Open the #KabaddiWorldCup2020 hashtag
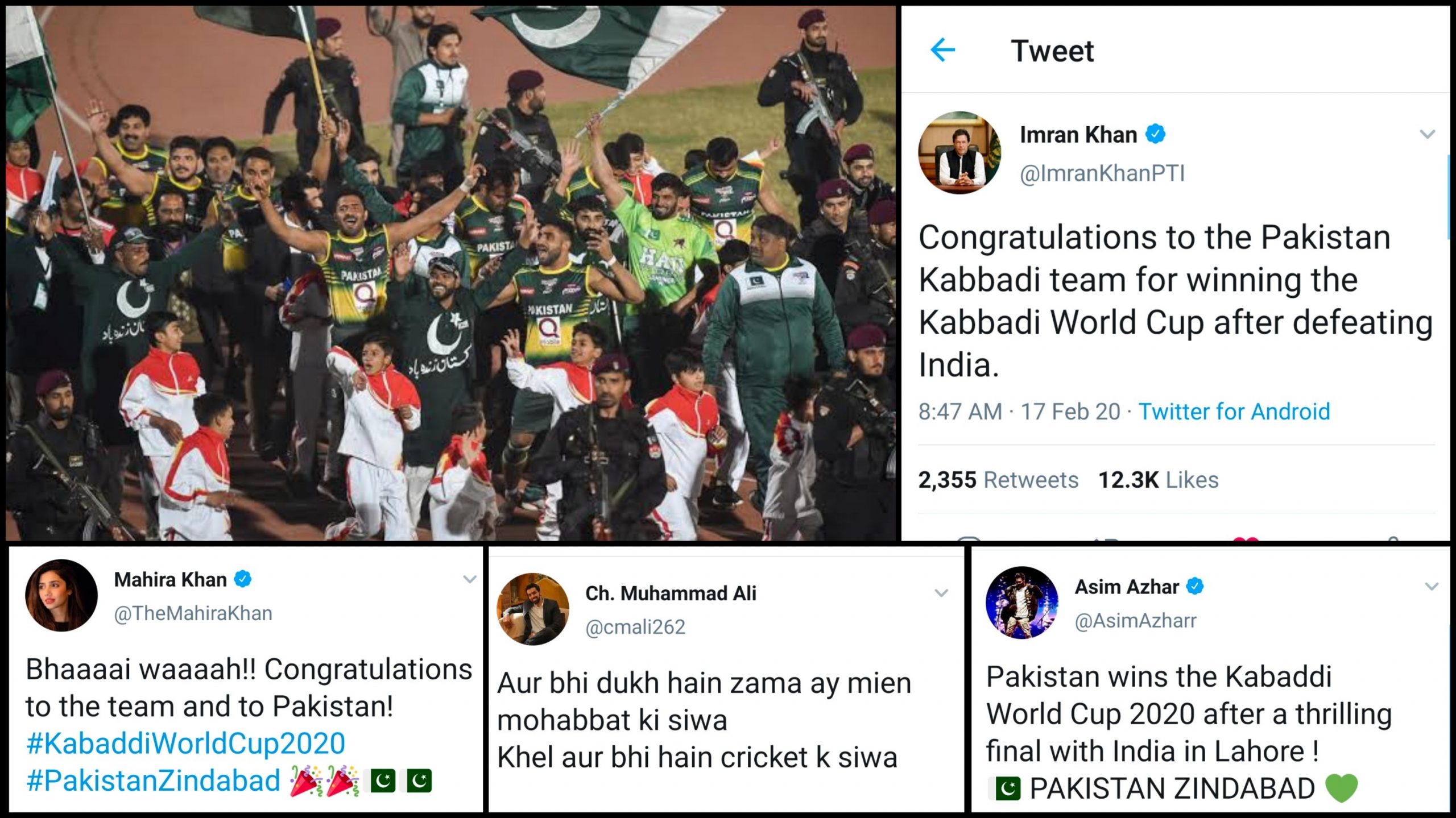Image resolution: width=1456 pixels, height=818 pixels. [186, 744]
